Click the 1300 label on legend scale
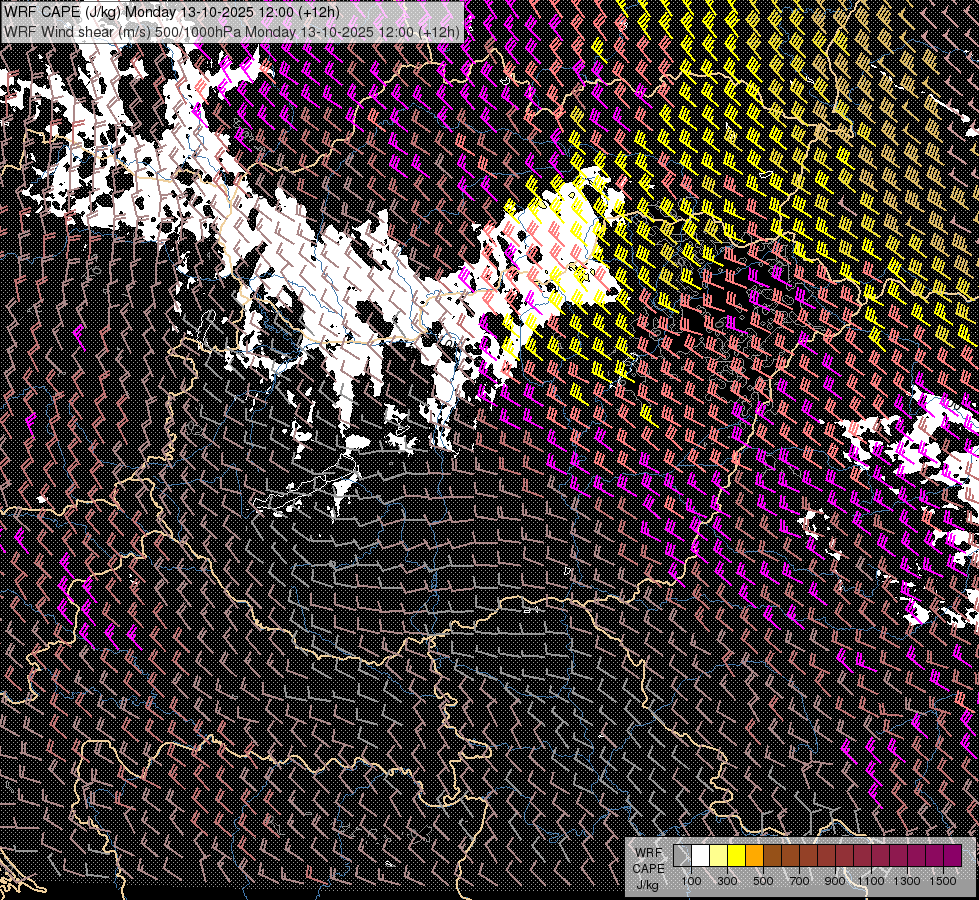The height and width of the screenshot is (900, 979). [x=907, y=881]
